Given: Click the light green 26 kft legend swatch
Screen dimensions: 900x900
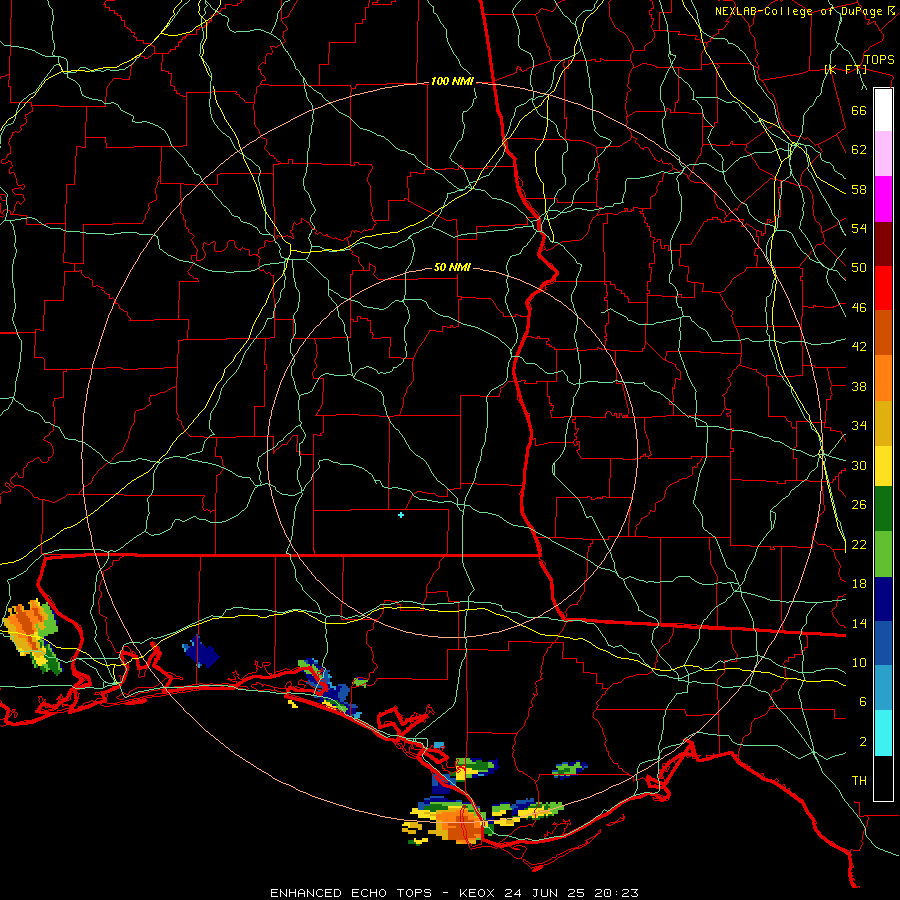Looking at the screenshot, I should (883, 554).
